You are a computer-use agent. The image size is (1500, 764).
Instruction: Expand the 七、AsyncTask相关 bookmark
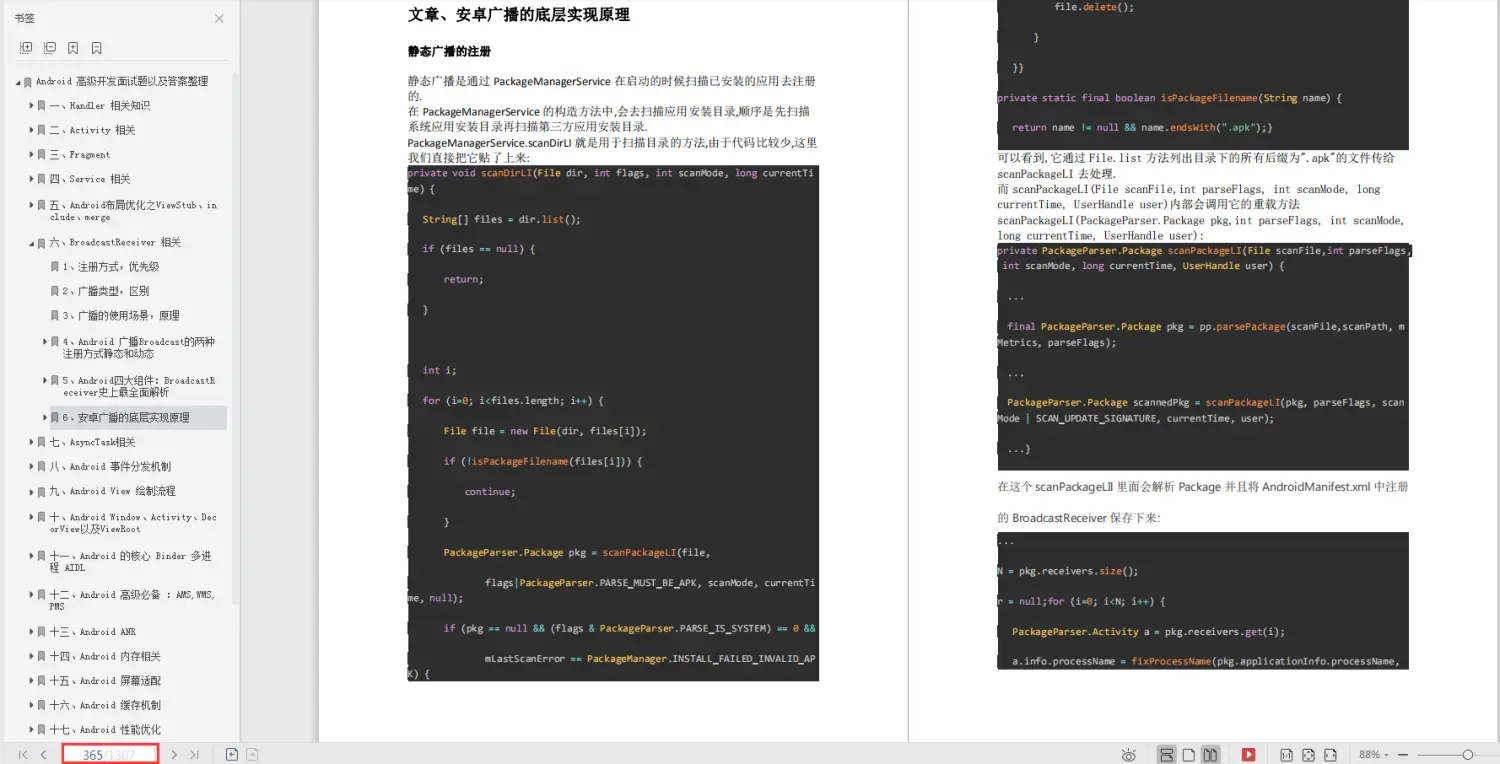tap(32, 442)
